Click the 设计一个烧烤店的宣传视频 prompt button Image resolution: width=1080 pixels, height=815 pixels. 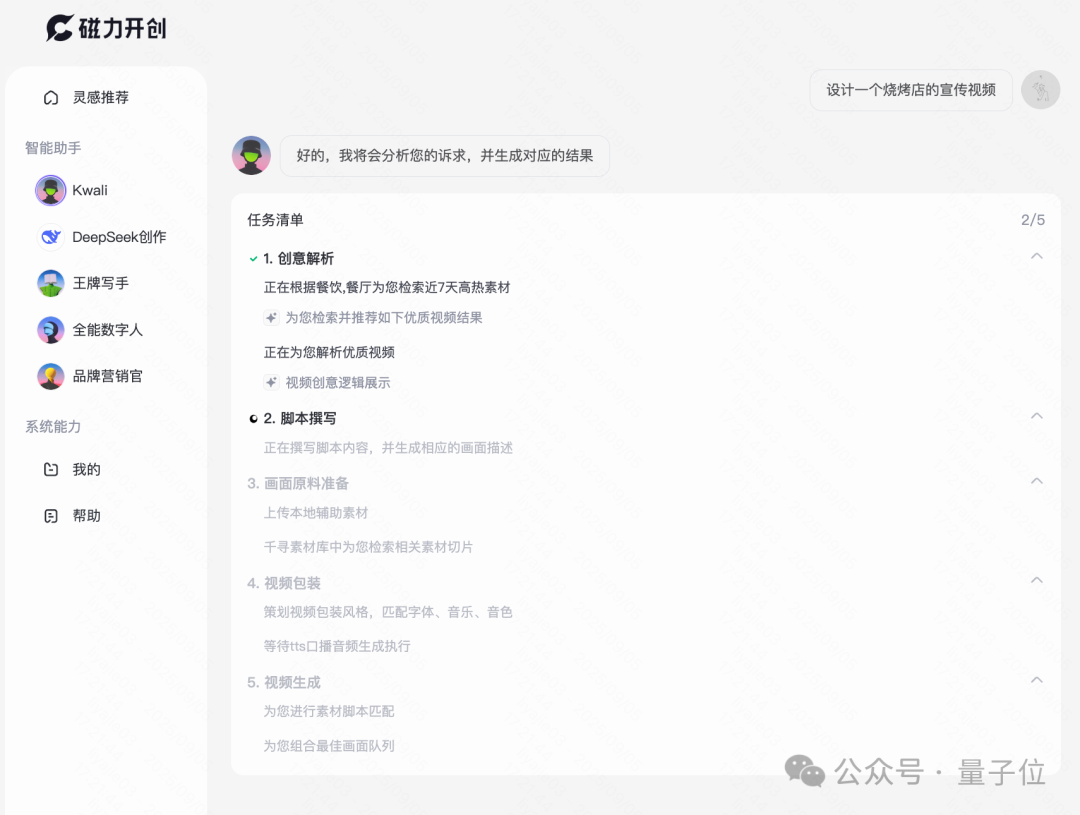(910, 90)
